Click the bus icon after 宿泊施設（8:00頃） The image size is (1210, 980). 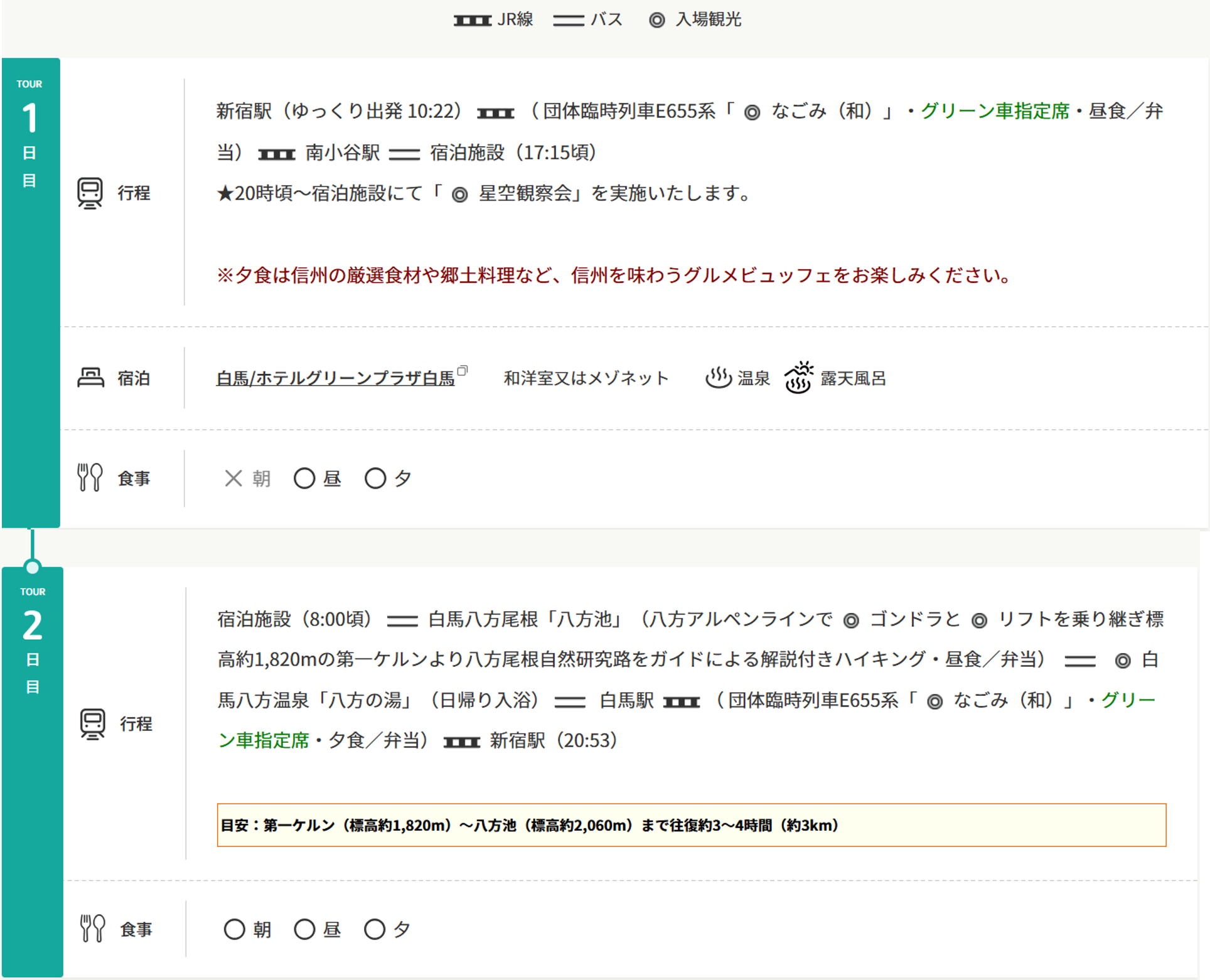[x=402, y=621]
